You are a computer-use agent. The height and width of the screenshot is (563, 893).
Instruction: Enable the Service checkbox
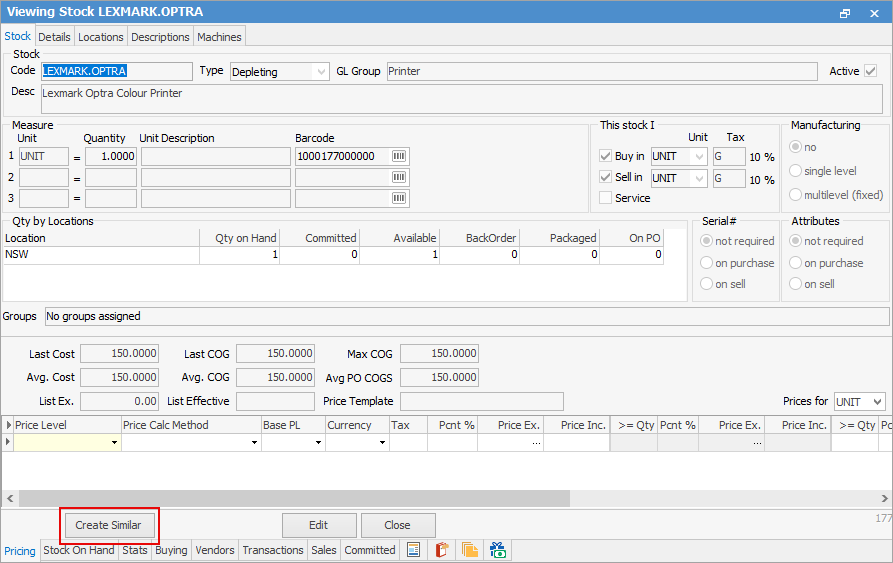[x=605, y=198]
